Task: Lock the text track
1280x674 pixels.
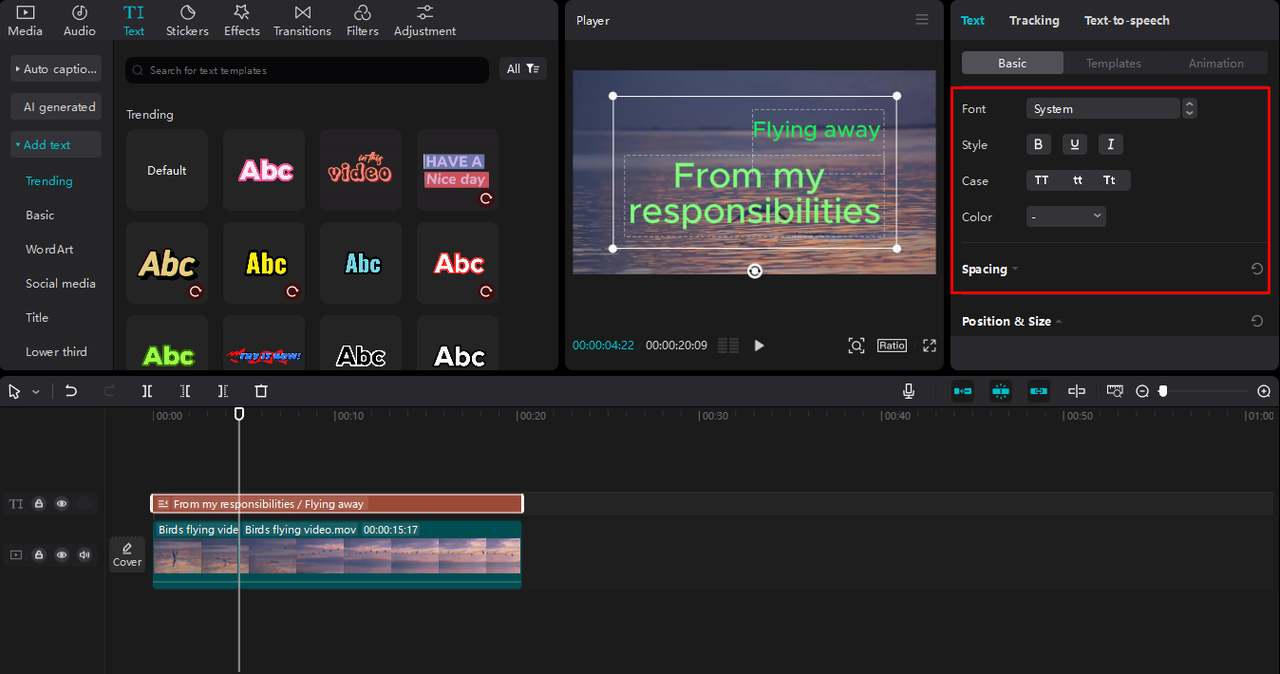Action: [x=39, y=504]
